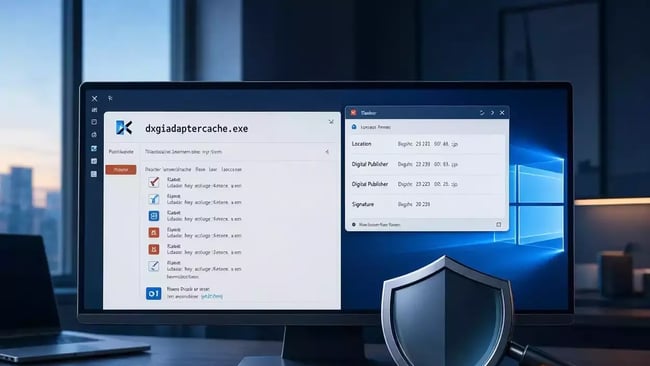Click the blue '01' icon in the list

point(154,293)
